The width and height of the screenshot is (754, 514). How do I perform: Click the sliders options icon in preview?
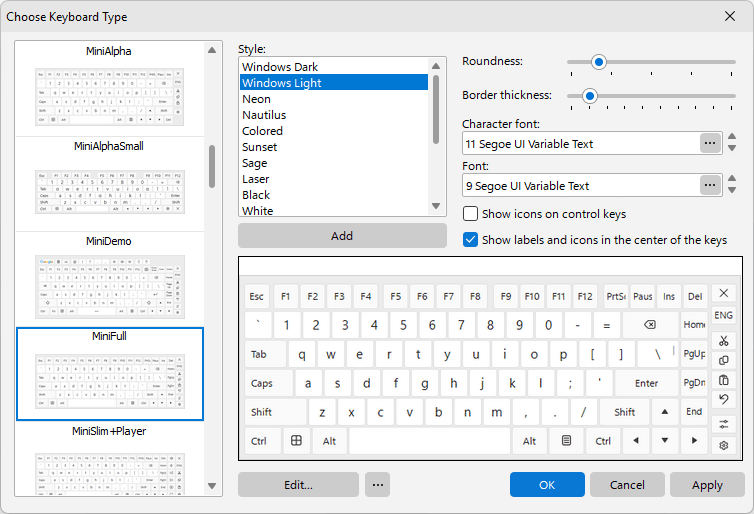[724, 424]
